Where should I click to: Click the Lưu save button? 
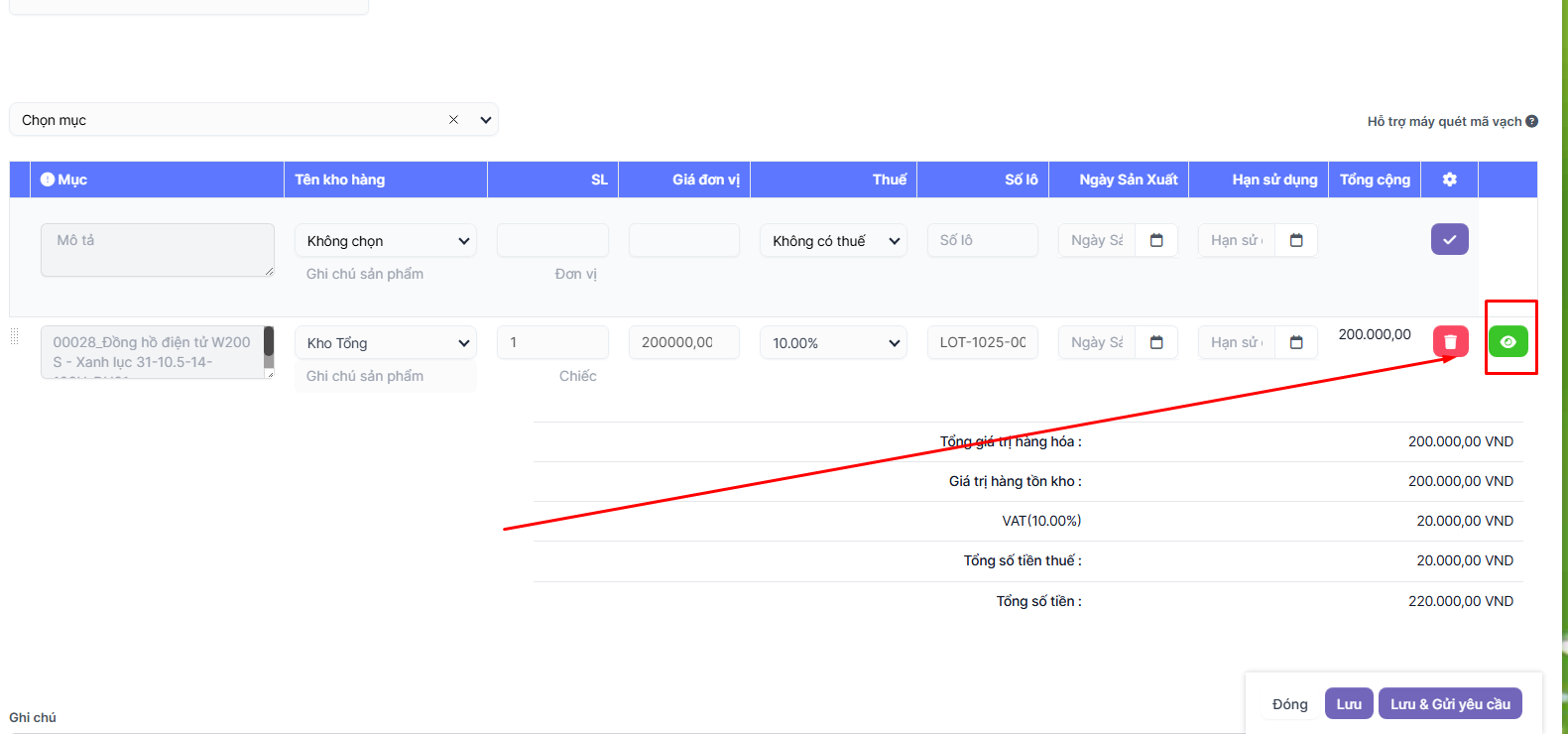[1349, 704]
